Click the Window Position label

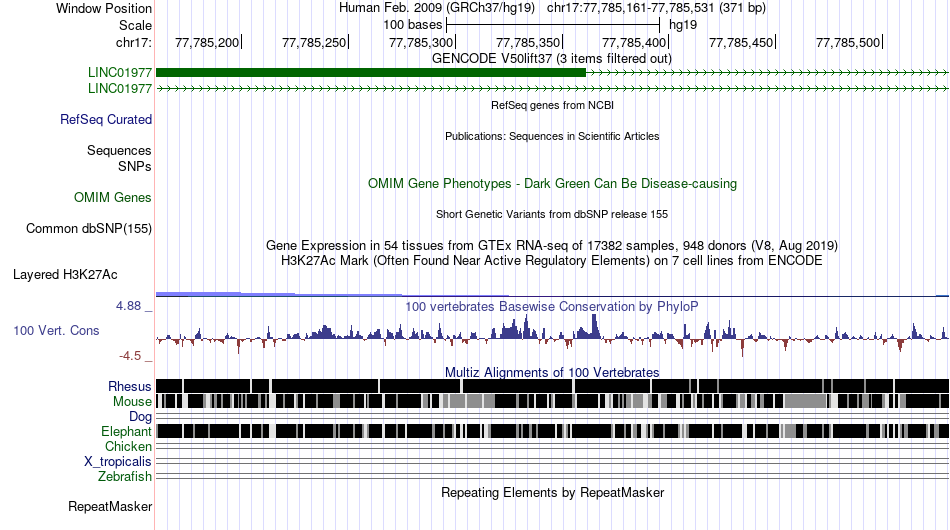pyautogui.click(x=104, y=8)
